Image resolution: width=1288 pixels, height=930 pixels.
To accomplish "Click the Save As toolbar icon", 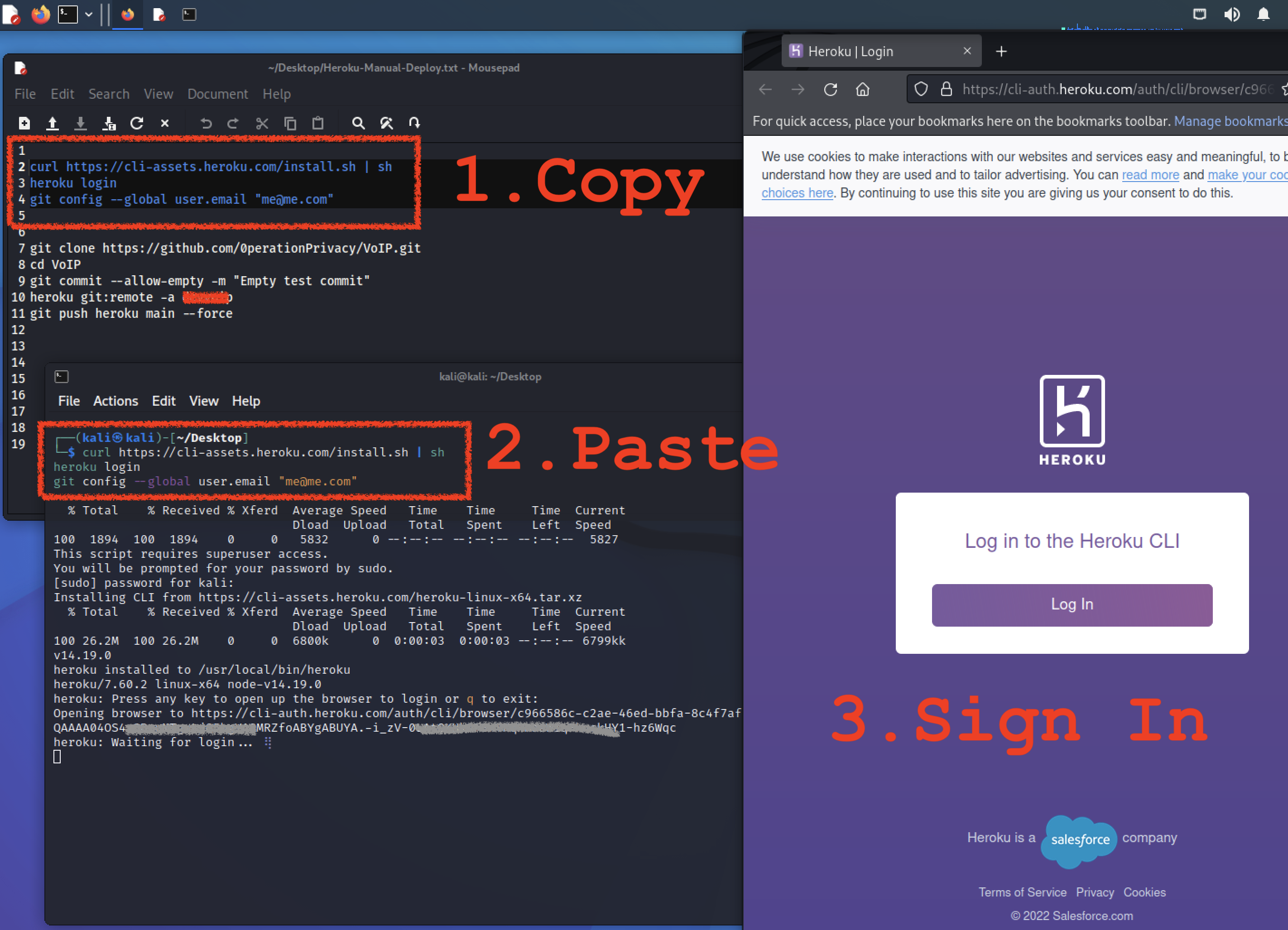I will pyautogui.click(x=109, y=123).
